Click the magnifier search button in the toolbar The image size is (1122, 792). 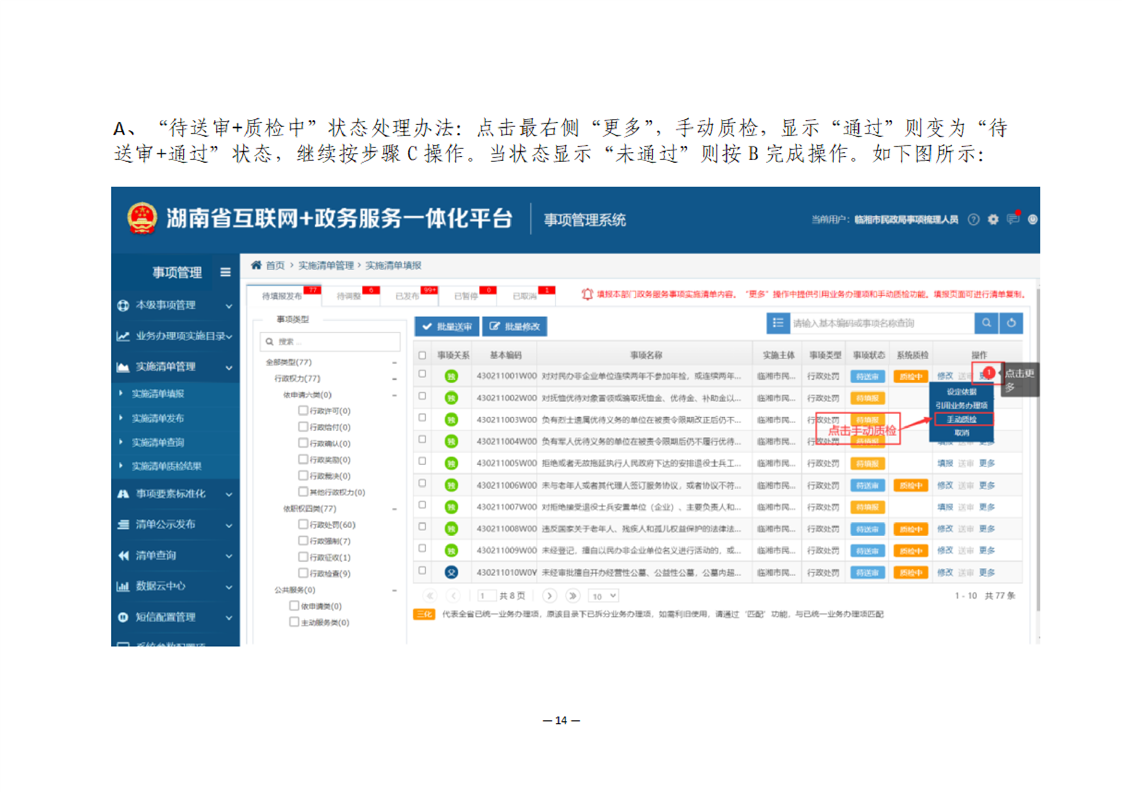pyautogui.click(x=986, y=323)
